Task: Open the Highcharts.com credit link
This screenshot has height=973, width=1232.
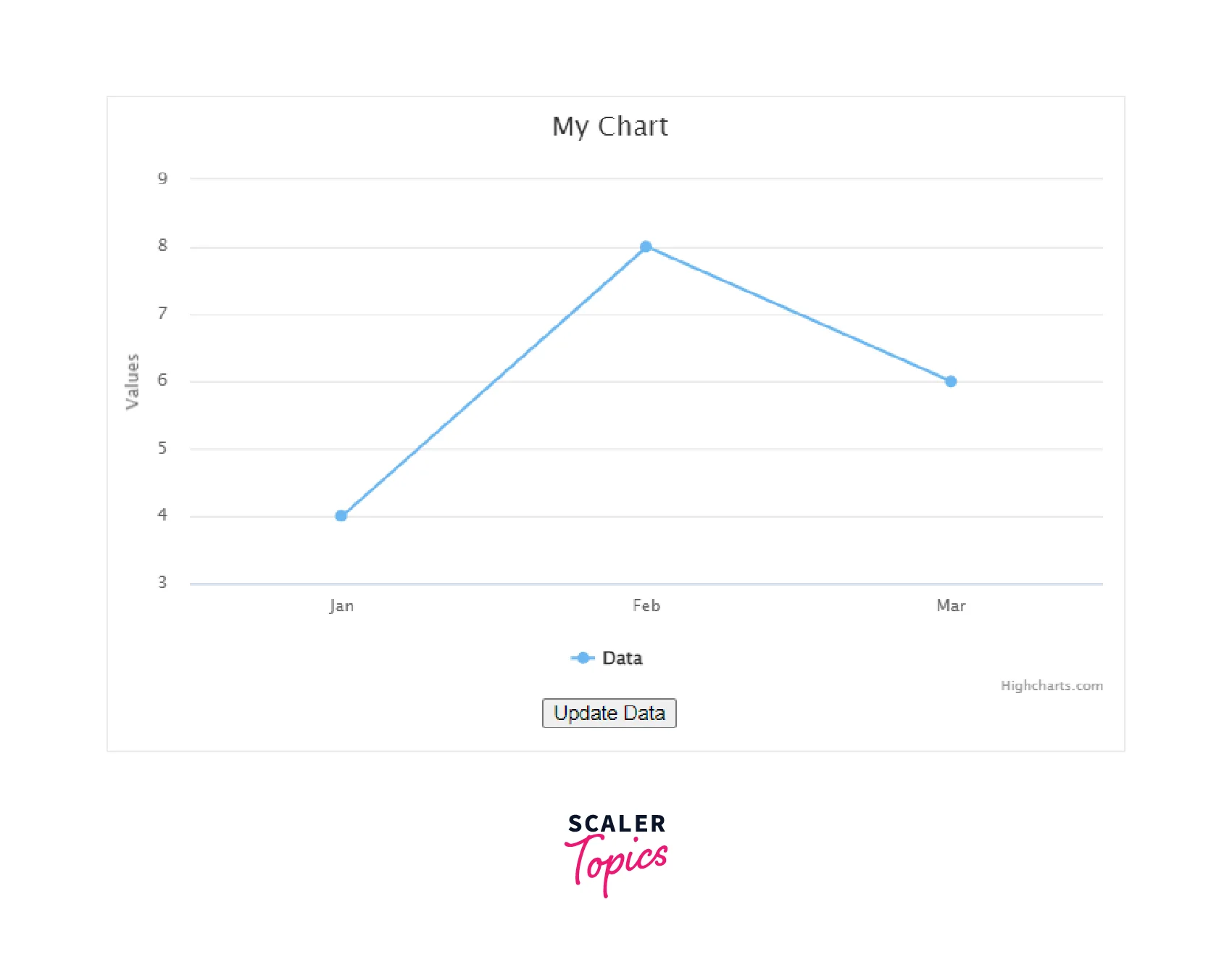Action: pyautogui.click(x=1052, y=686)
